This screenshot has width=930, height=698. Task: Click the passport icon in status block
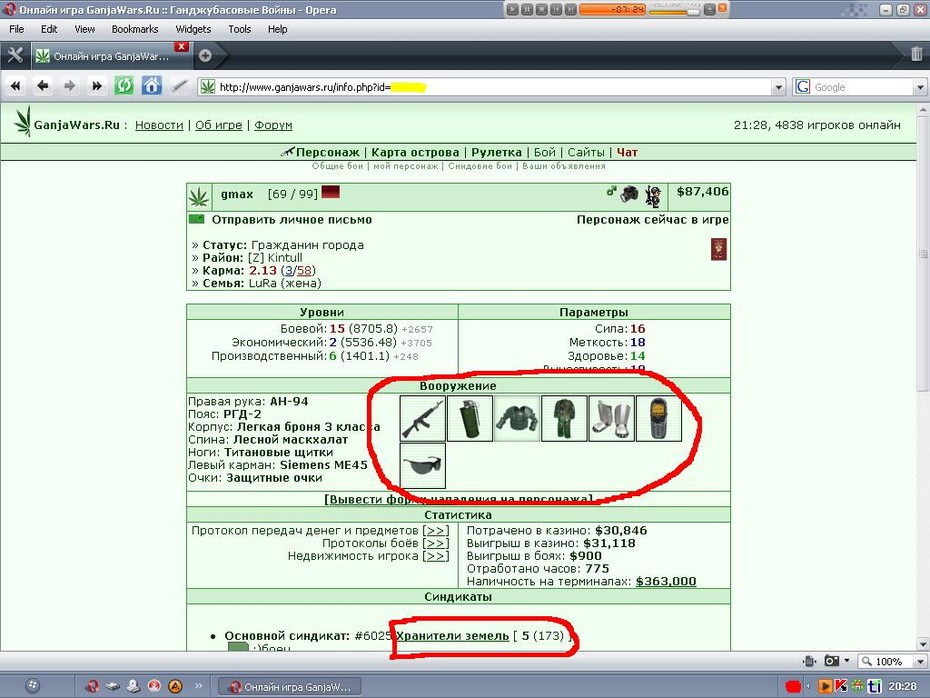(718, 250)
